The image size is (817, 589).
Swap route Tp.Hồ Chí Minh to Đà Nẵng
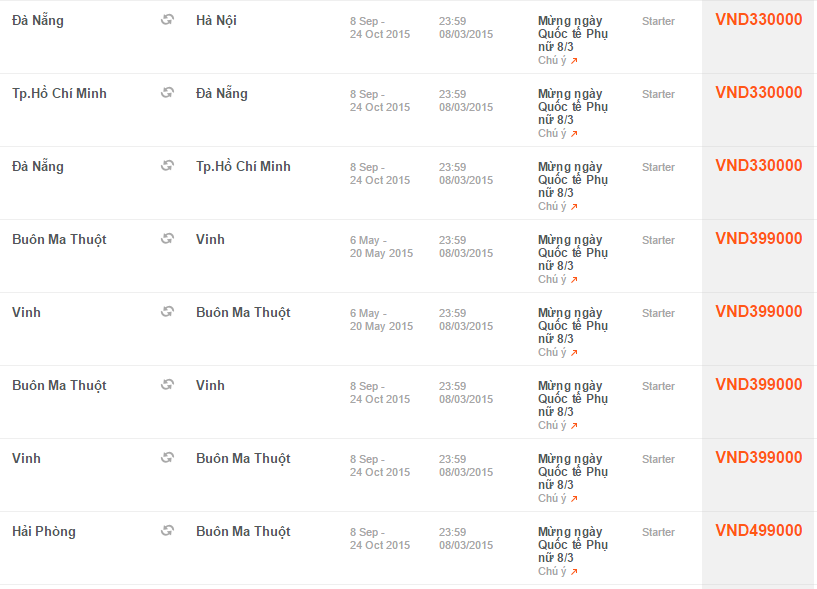point(167,93)
